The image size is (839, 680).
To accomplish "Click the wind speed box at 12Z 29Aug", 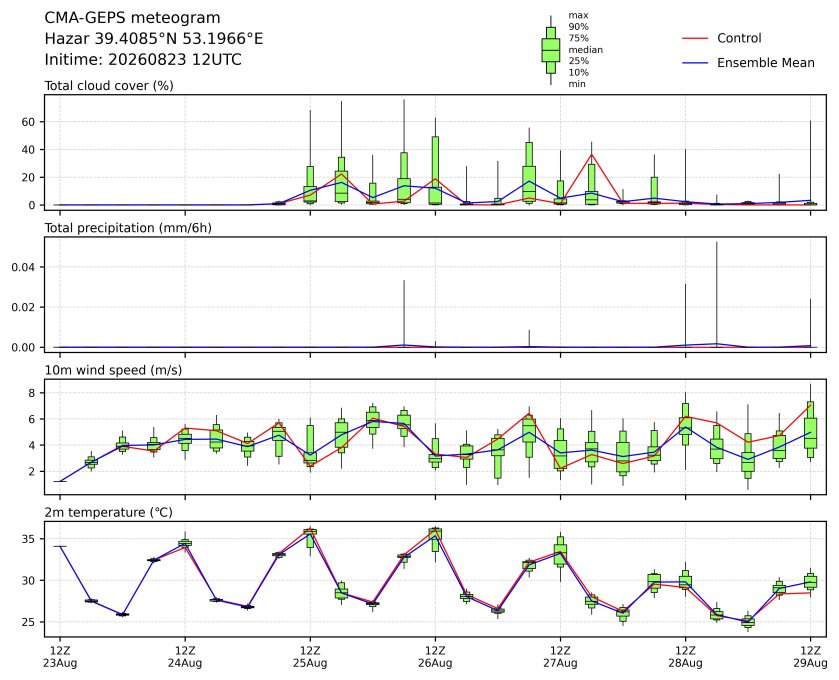I will click(811, 429).
